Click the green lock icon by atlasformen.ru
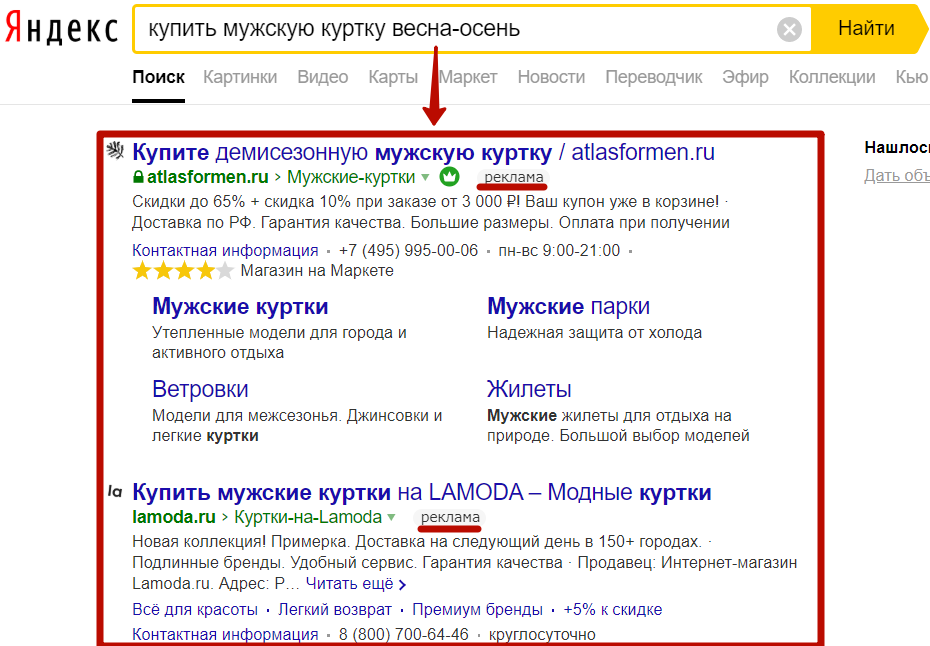This screenshot has height=646, width=930. click(138, 177)
